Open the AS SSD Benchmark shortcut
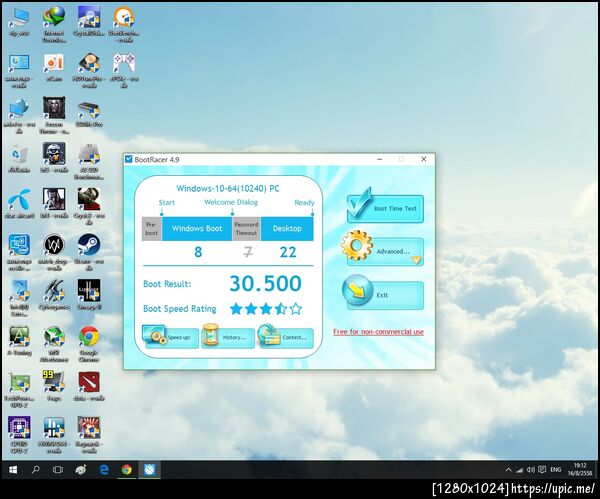Image resolution: width=600 pixels, height=499 pixels. pos(89,161)
